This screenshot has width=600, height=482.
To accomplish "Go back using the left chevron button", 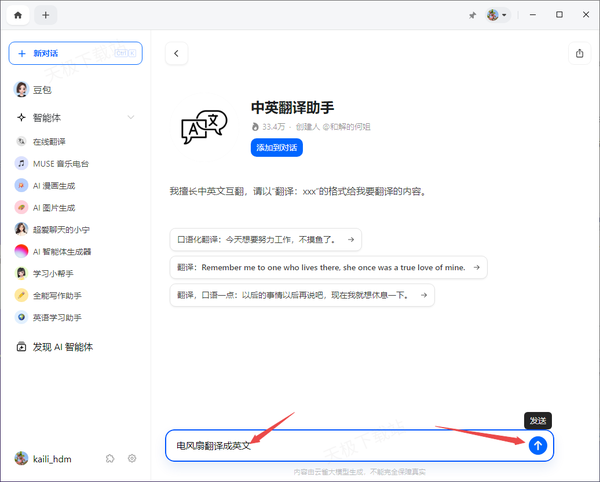I will (177, 54).
